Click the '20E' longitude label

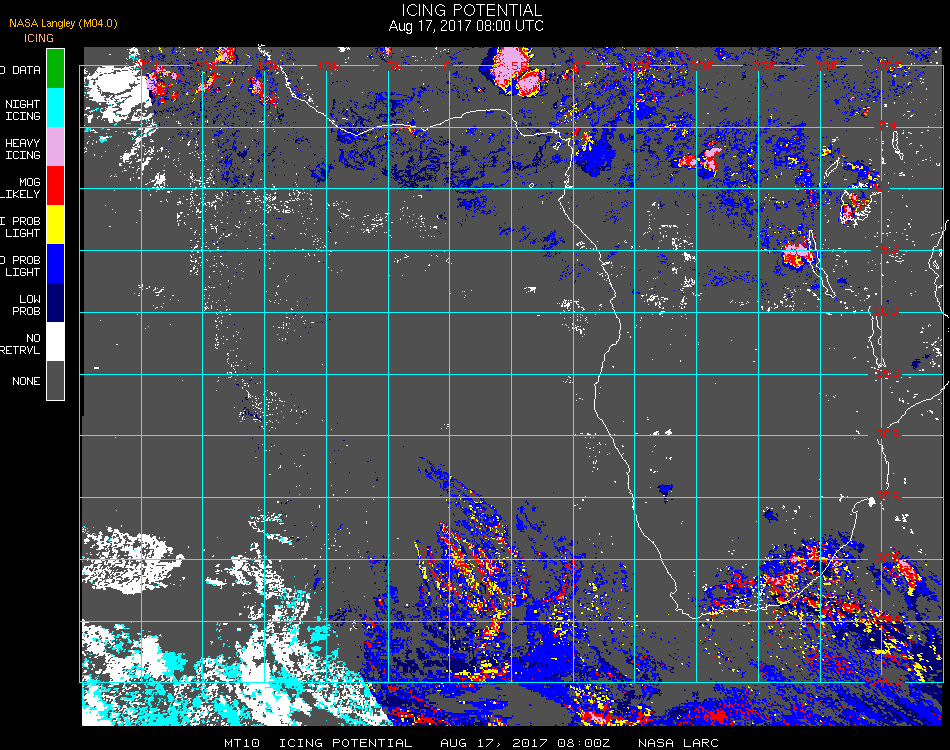click(702, 66)
